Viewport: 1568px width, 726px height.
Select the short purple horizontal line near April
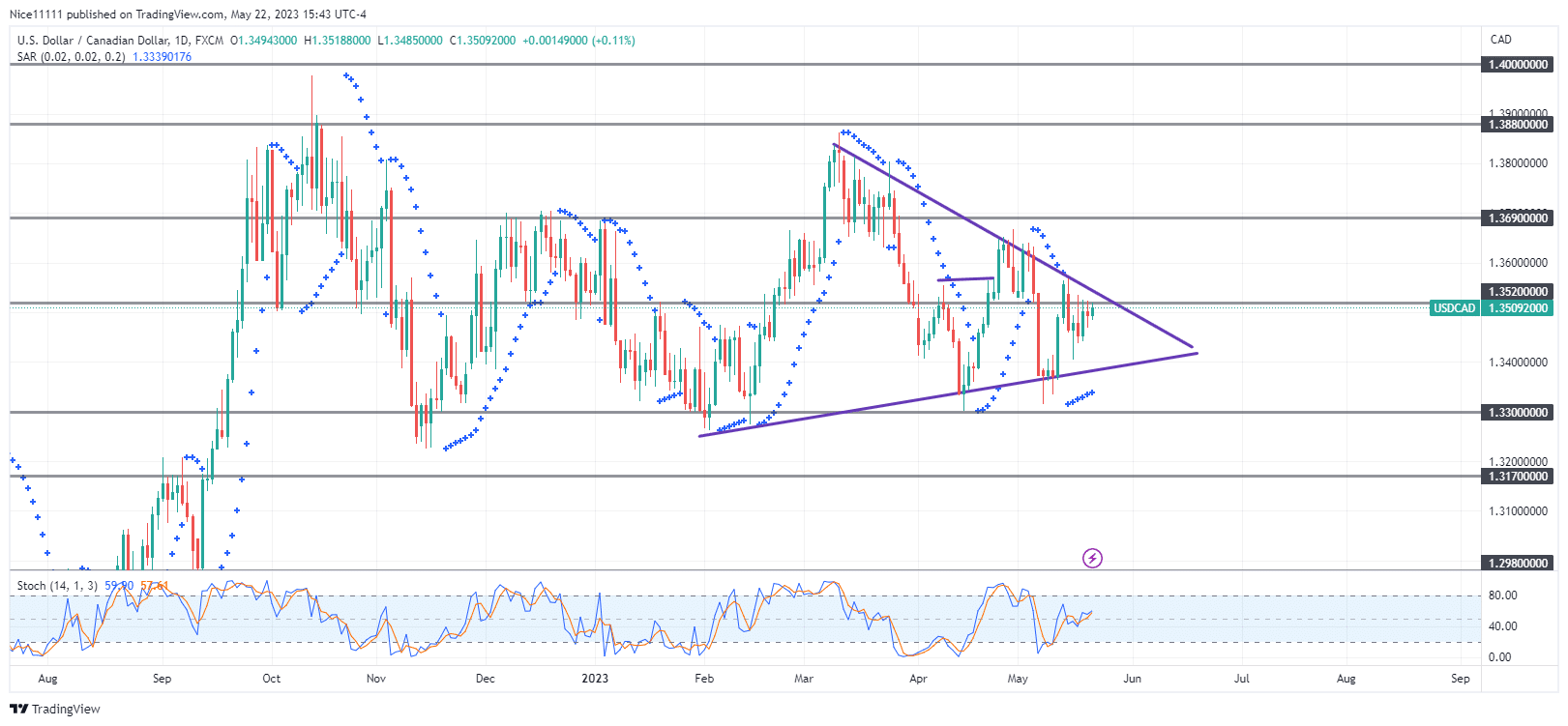965,279
